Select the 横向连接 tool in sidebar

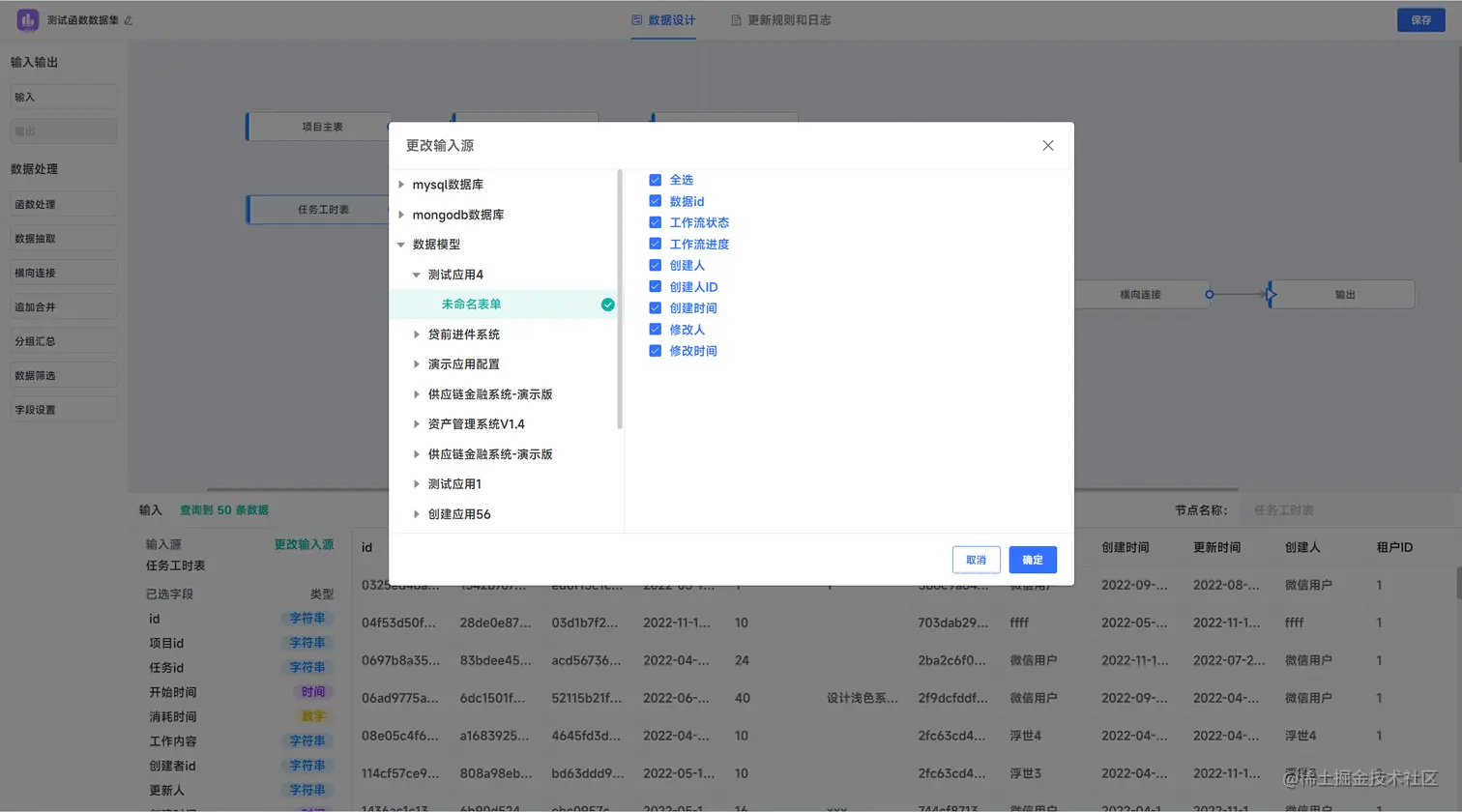pos(64,273)
